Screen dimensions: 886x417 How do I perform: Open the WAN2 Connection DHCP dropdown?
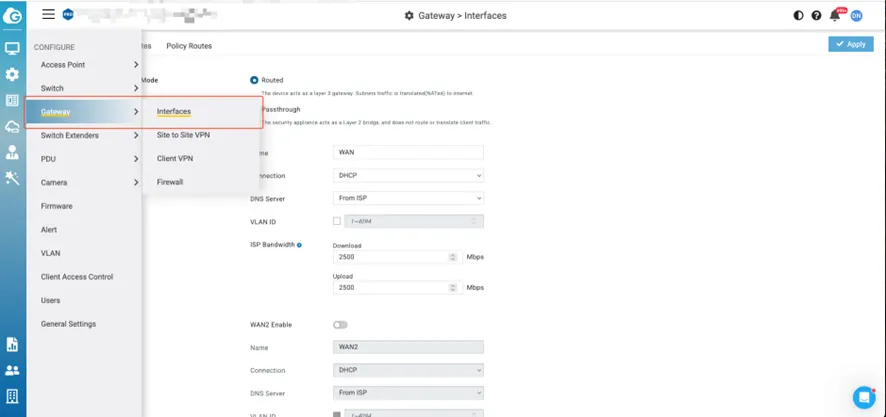(x=409, y=370)
